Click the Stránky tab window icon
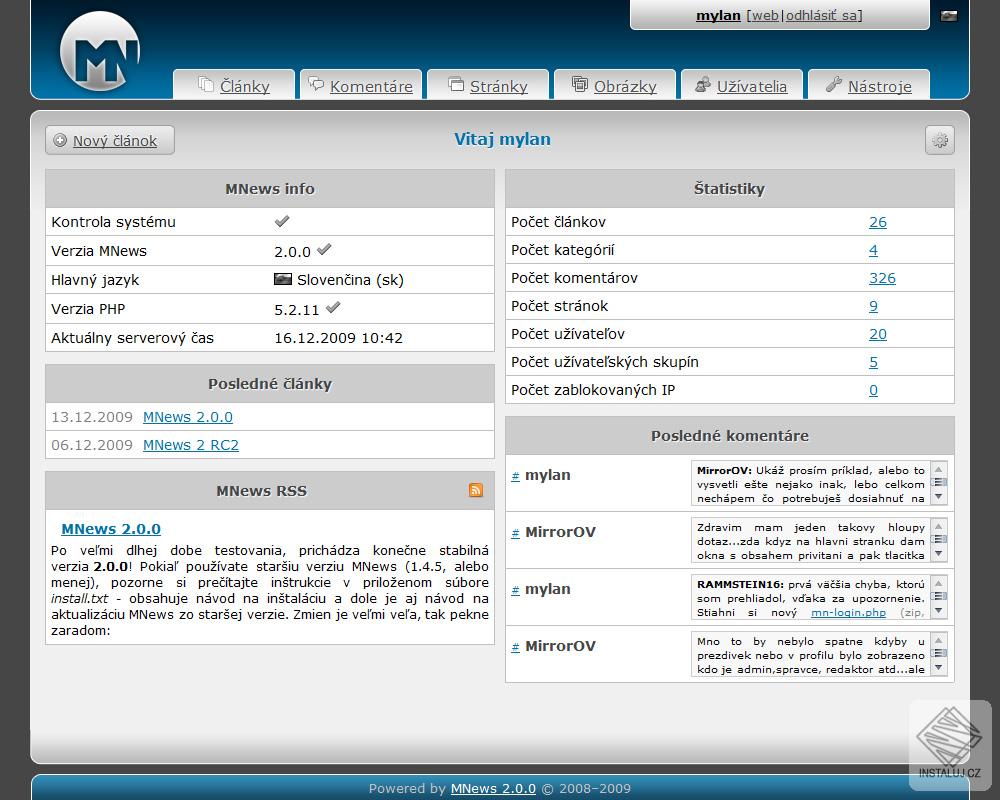The image size is (1000, 800). (456, 84)
